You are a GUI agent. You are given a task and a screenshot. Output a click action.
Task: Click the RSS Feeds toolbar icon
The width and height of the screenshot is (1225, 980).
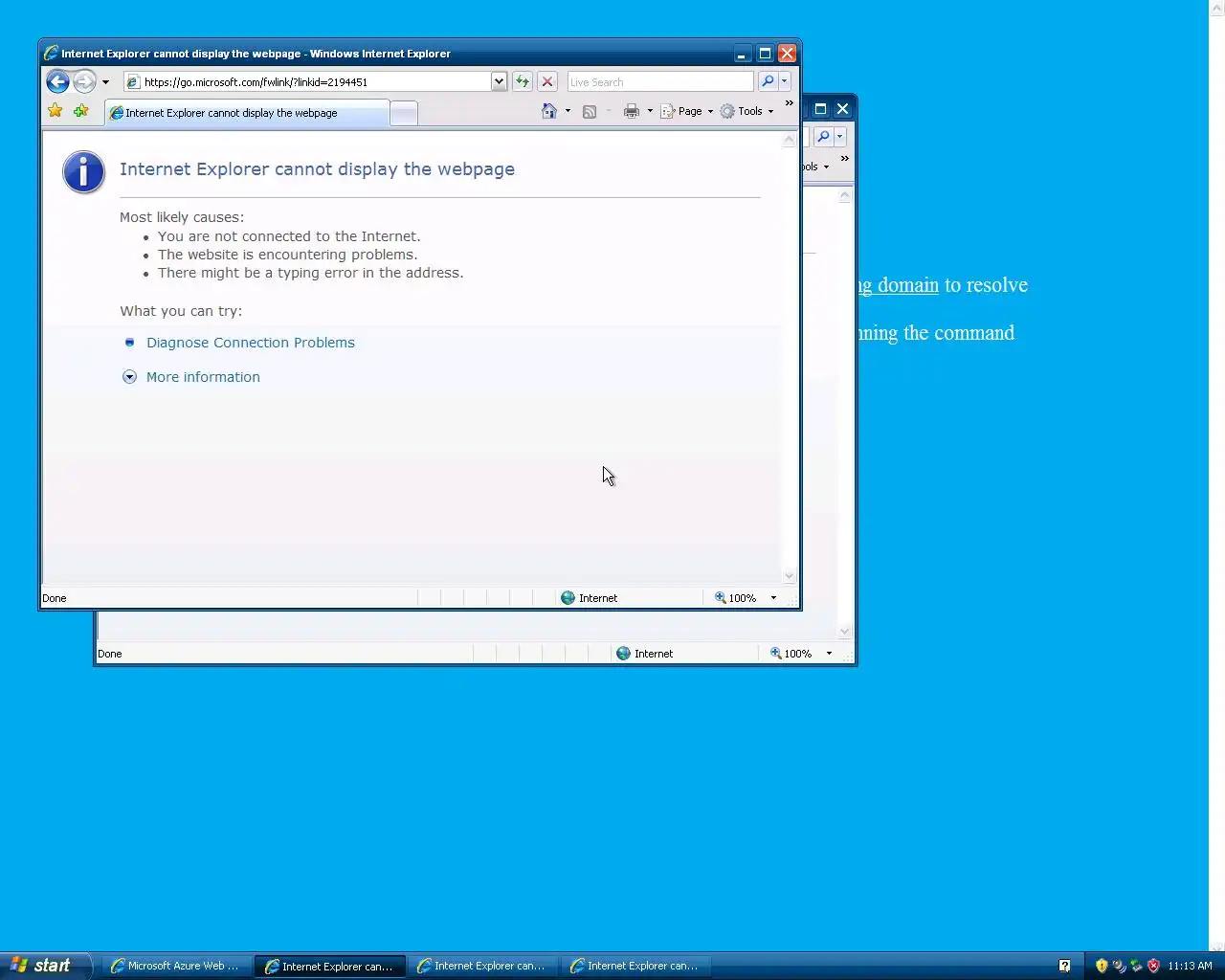point(590,111)
